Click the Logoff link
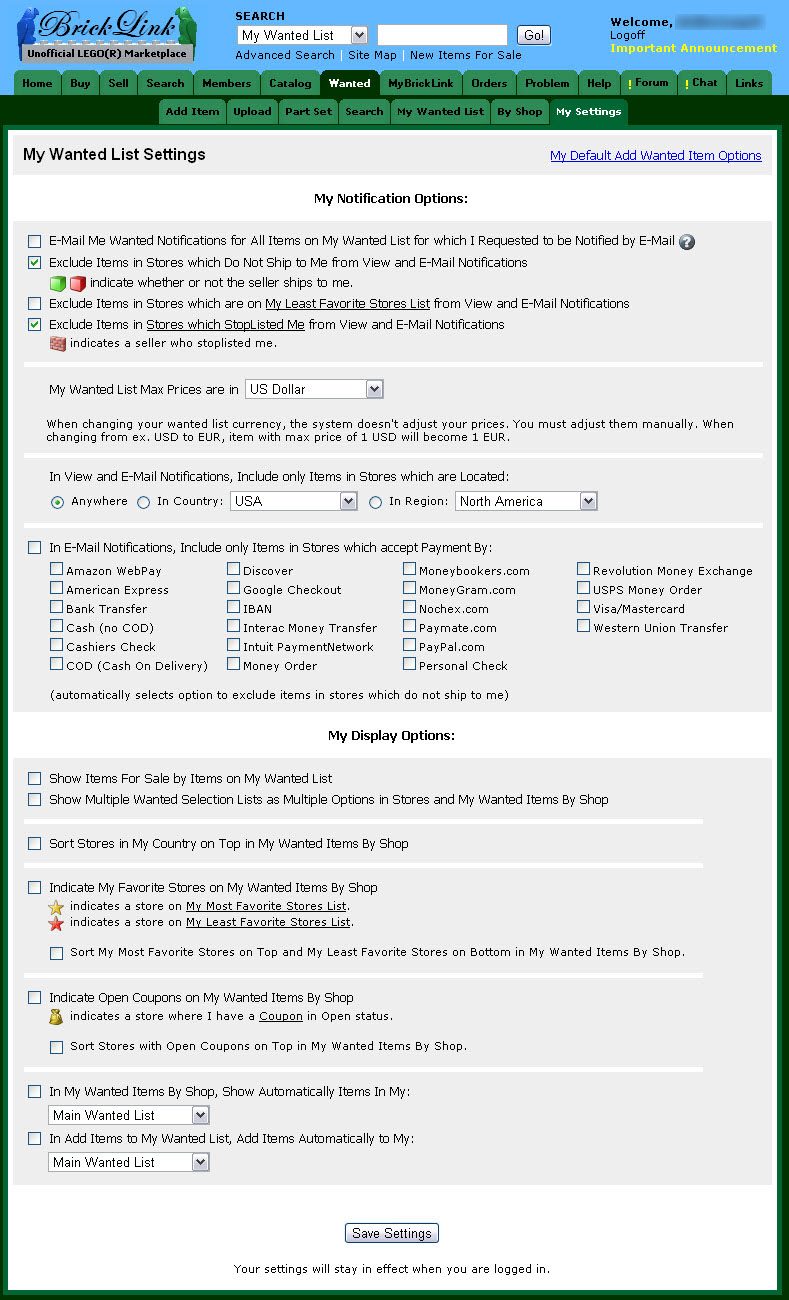The height and width of the screenshot is (1300, 789). pos(628,35)
